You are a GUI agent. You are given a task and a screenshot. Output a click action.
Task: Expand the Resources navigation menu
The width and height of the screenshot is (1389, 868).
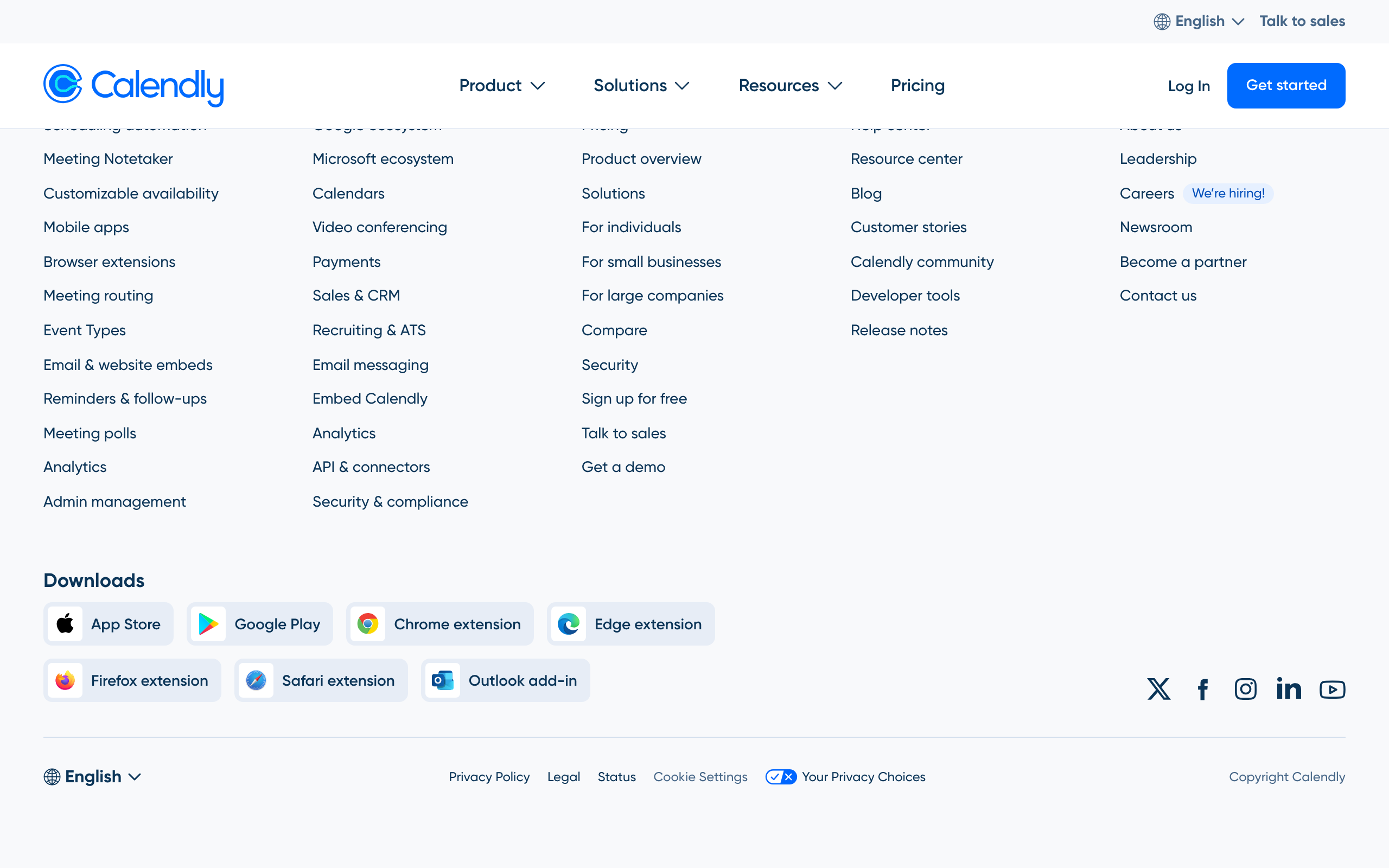click(x=790, y=86)
